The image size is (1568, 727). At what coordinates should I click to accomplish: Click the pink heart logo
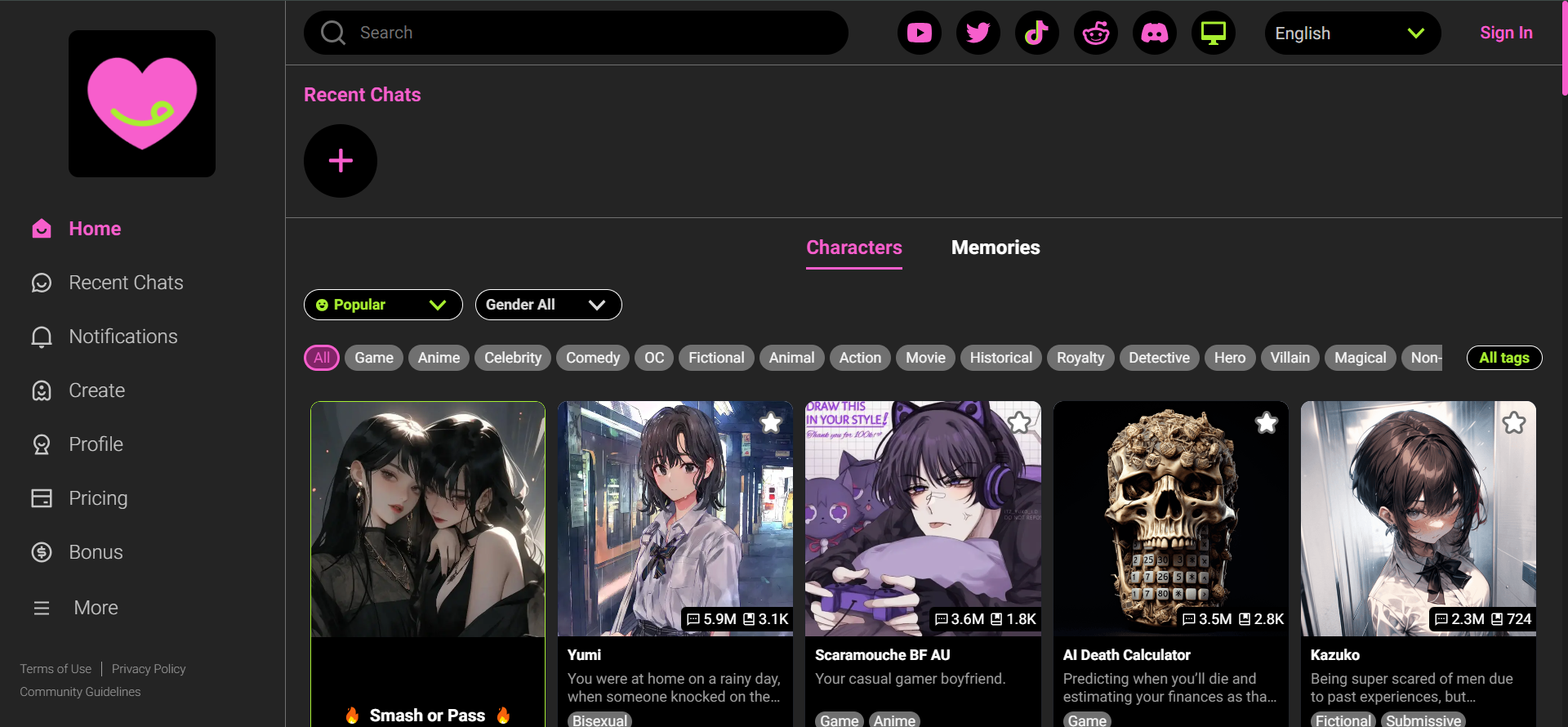(x=142, y=104)
